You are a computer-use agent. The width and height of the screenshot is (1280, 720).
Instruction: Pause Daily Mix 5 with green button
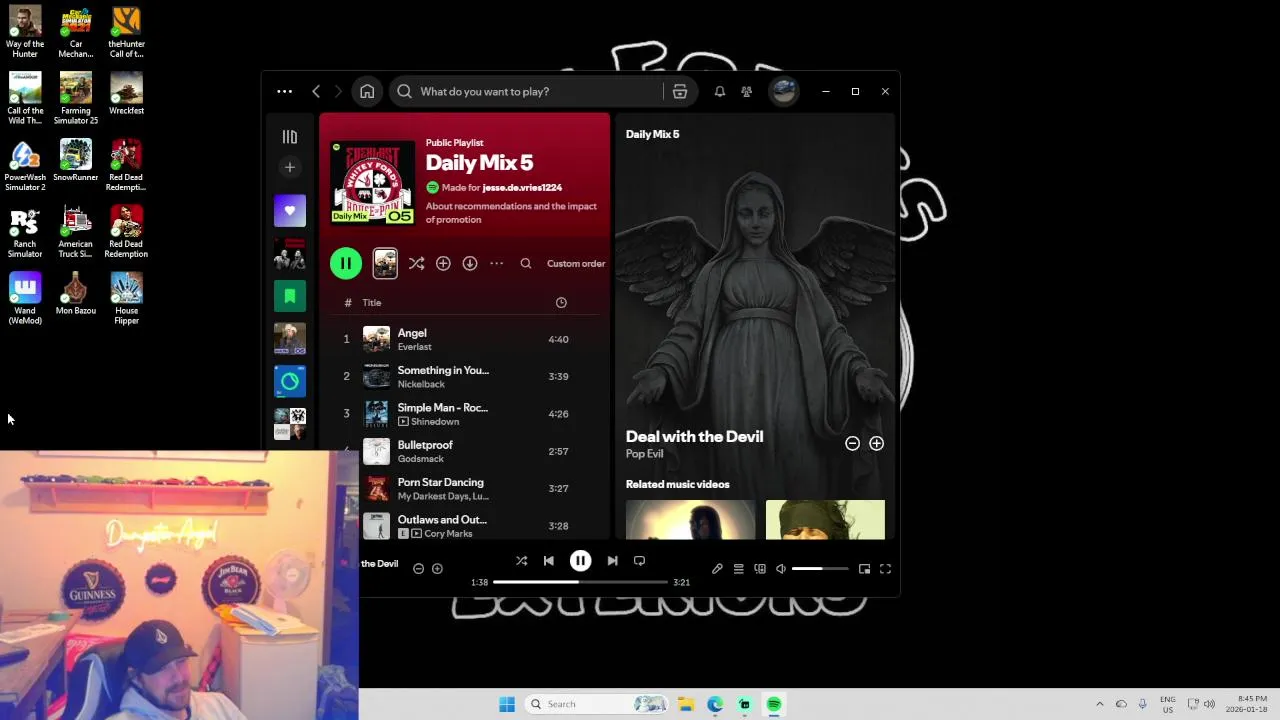pos(346,263)
